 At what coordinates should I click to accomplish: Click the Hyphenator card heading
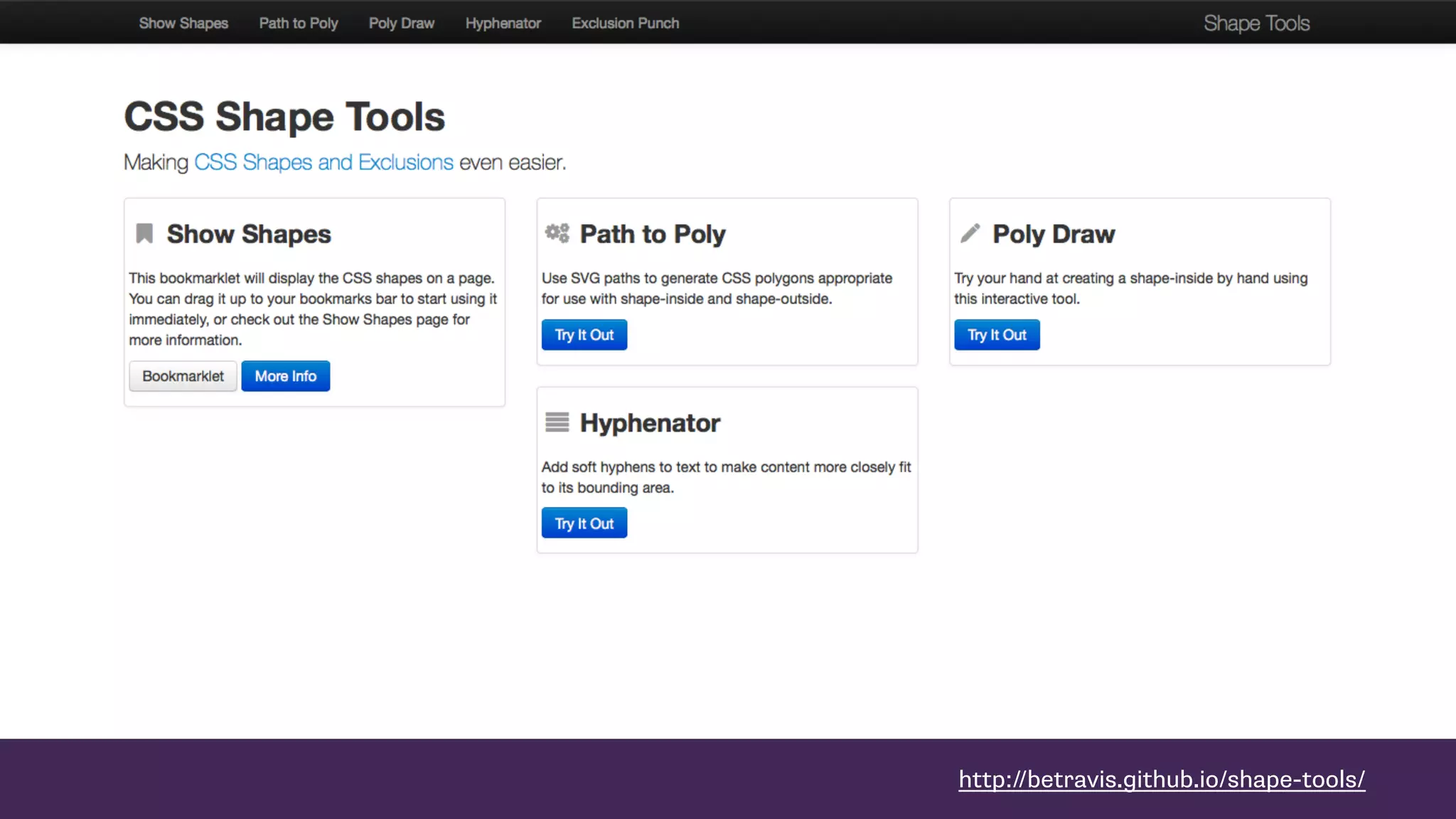pyautogui.click(x=650, y=423)
